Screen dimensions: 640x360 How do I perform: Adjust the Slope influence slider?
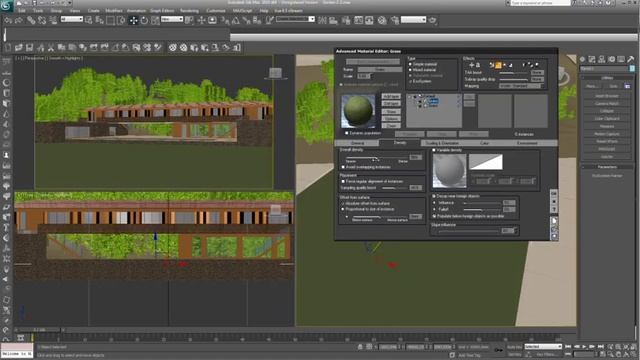pyautogui.click(x=469, y=231)
